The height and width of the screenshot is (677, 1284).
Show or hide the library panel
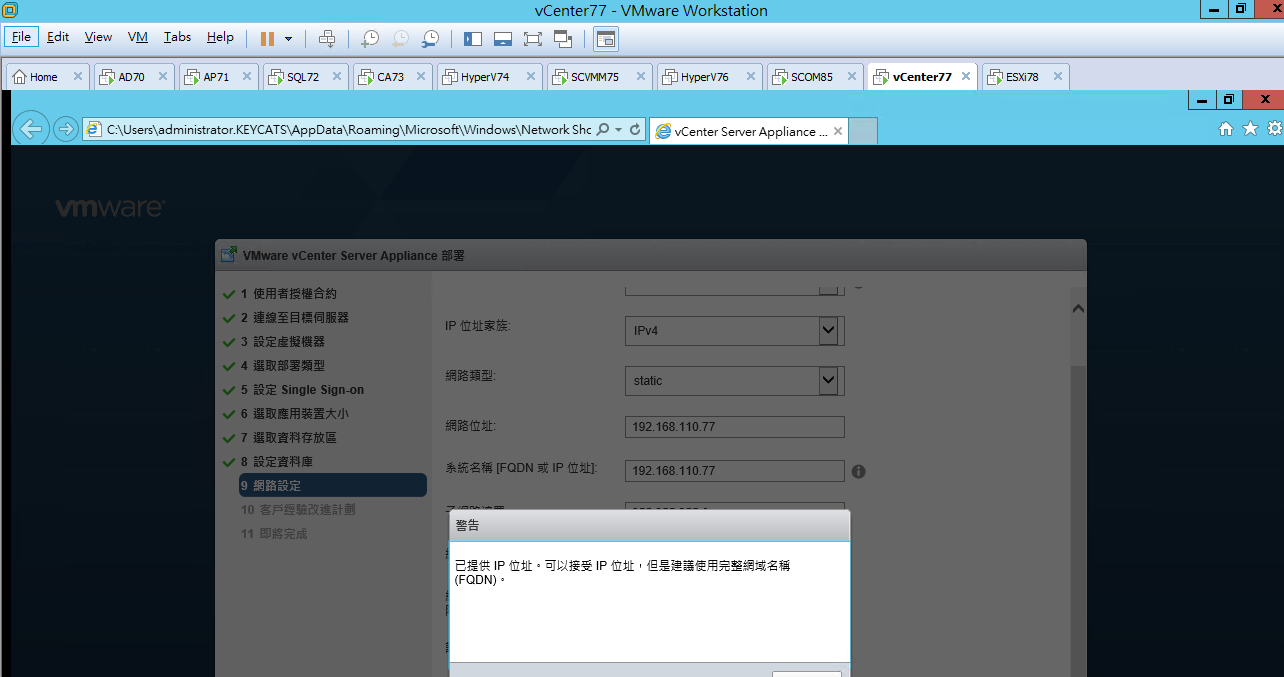tap(473, 38)
